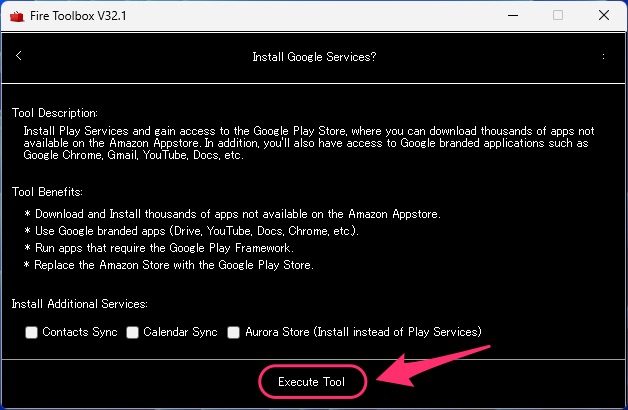628x410 pixels.
Task: Click the Play Services description paragraph
Action: pos(309,143)
